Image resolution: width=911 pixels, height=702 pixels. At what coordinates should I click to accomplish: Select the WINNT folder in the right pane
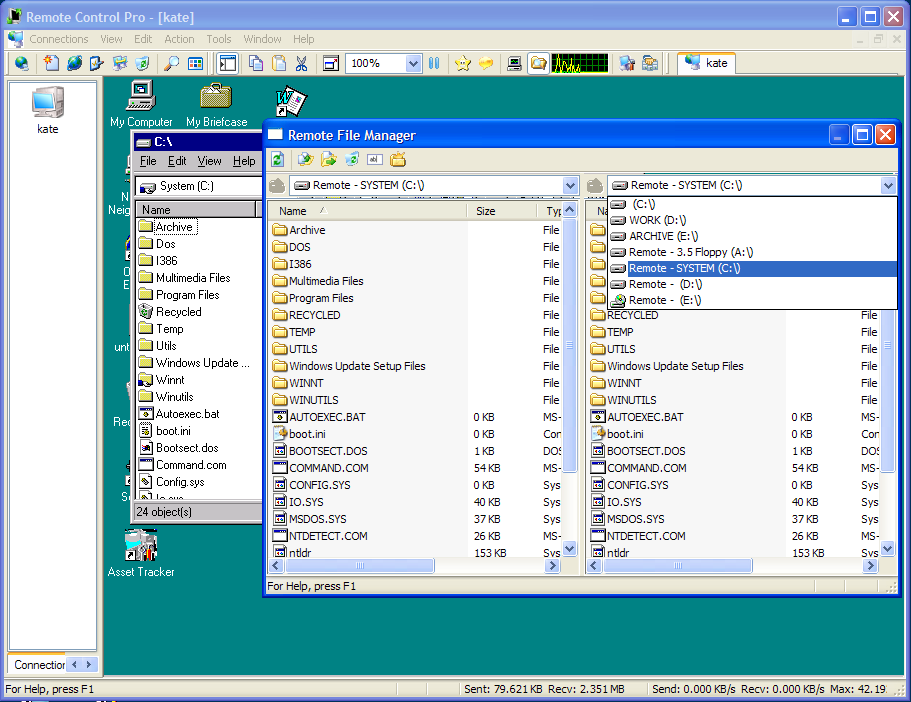click(616, 383)
